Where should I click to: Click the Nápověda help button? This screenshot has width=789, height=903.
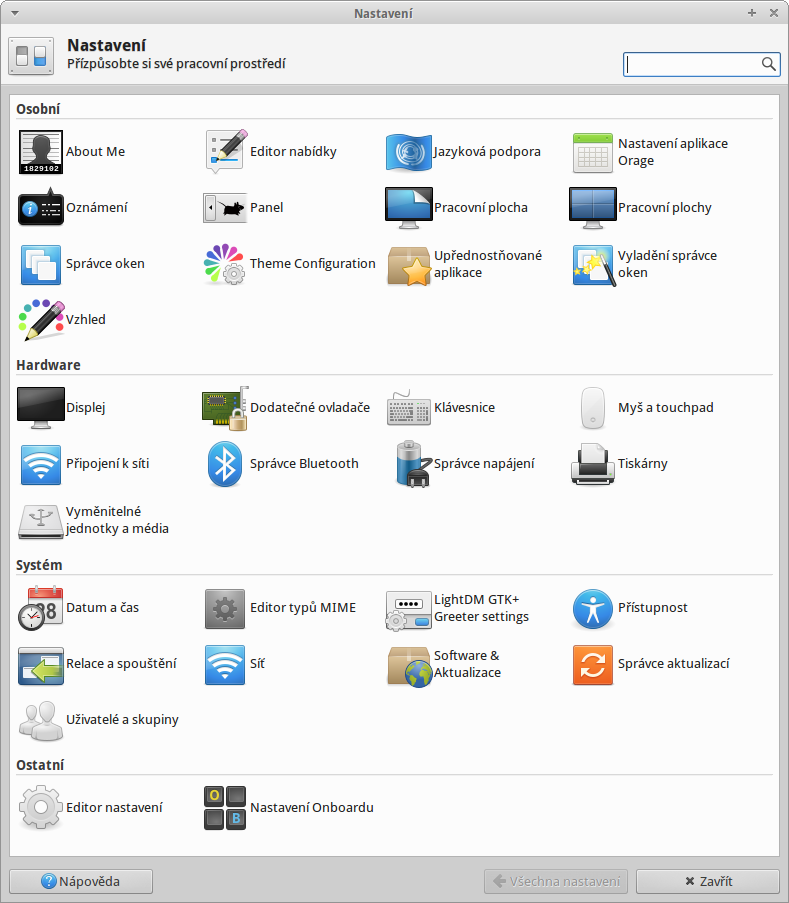point(81,881)
